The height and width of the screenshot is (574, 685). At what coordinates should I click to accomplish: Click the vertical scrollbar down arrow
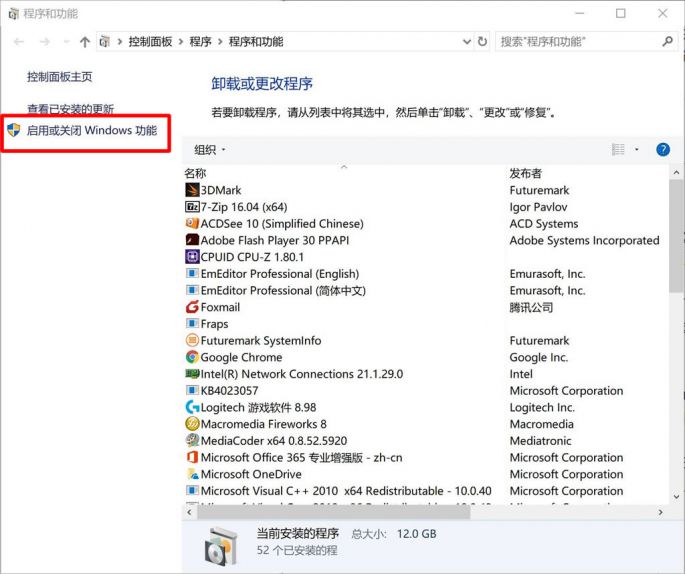click(676, 497)
